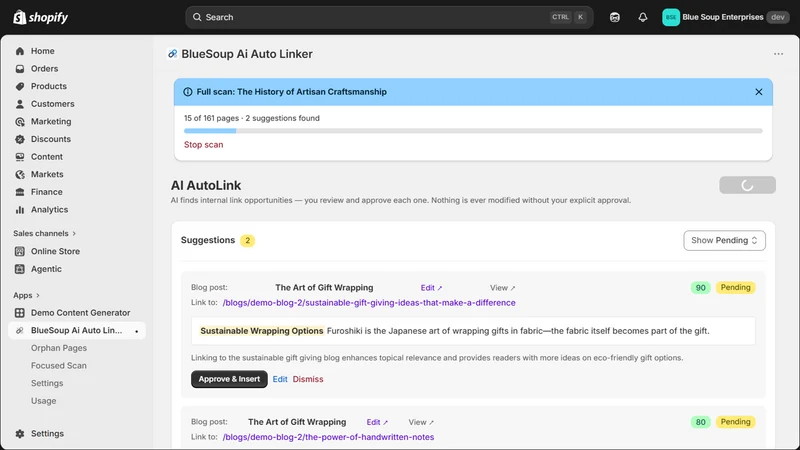The image size is (800, 450).
Task: Click the Shopify logo
Action: [40, 17]
